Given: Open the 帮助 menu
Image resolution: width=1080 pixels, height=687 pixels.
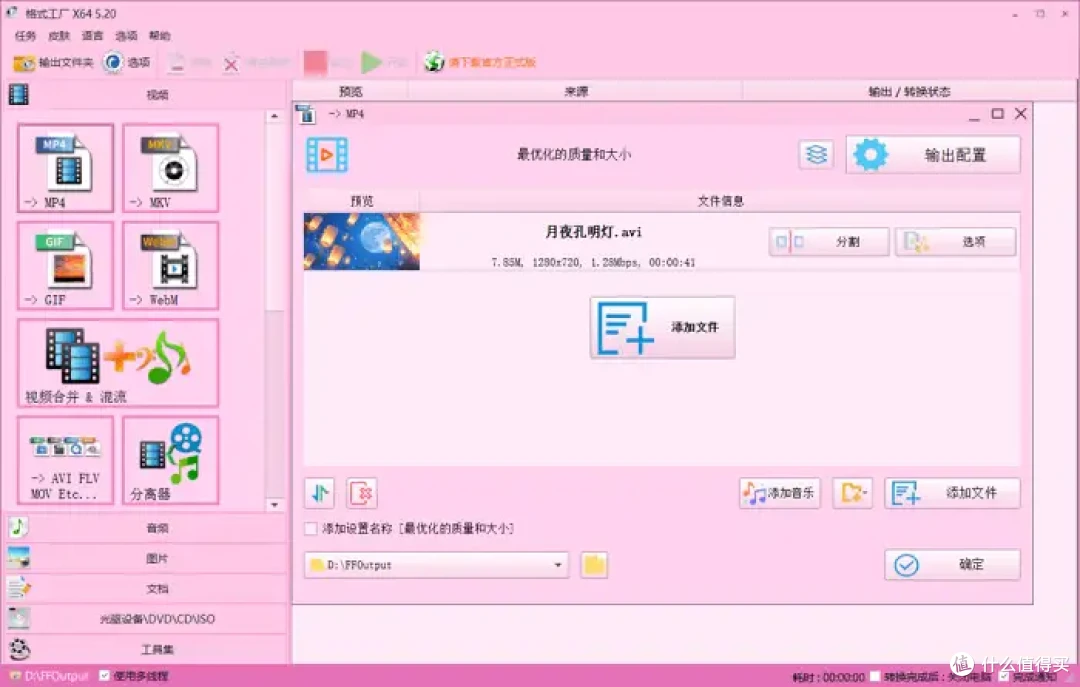Looking at the screenshot, I should click(x=160, y=35).
